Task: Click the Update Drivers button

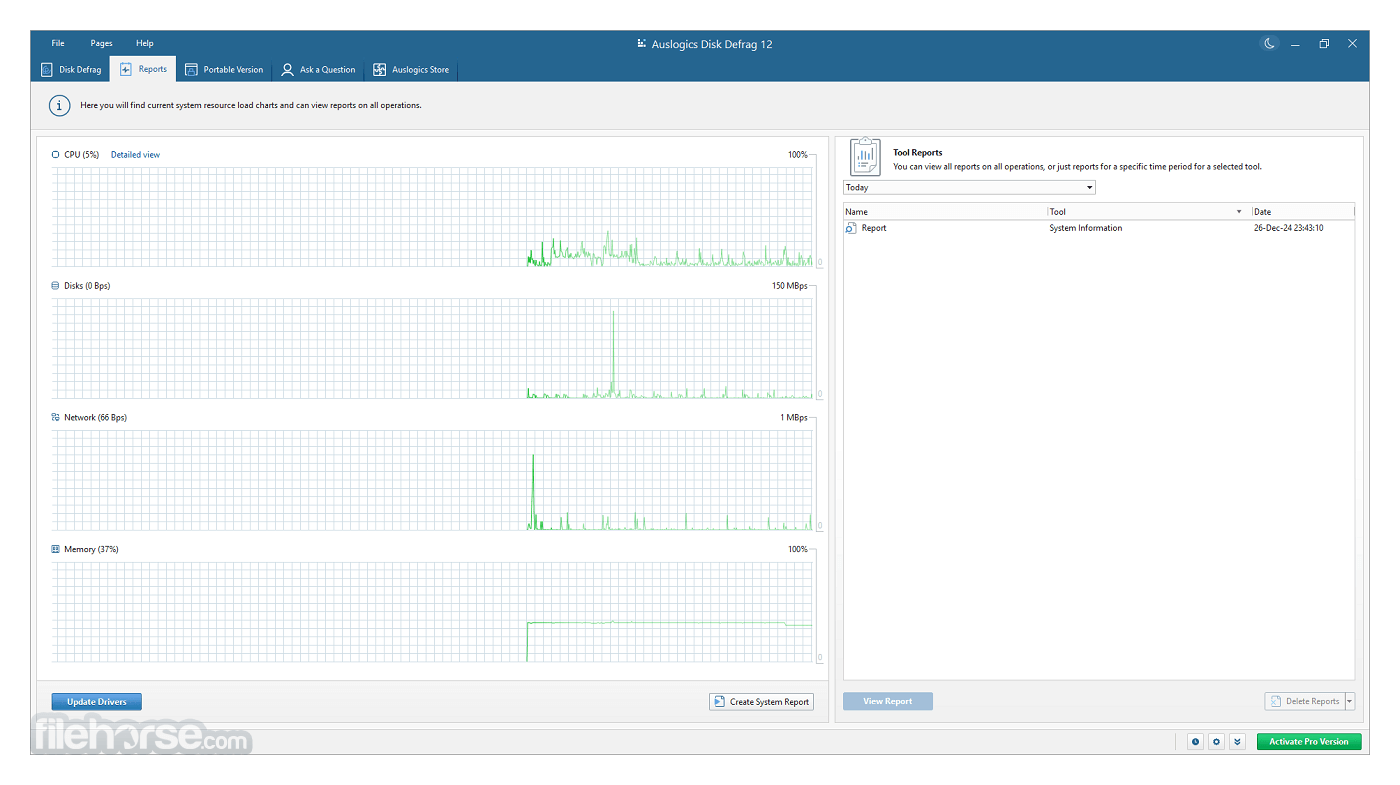Action: [x=97, y=702]
